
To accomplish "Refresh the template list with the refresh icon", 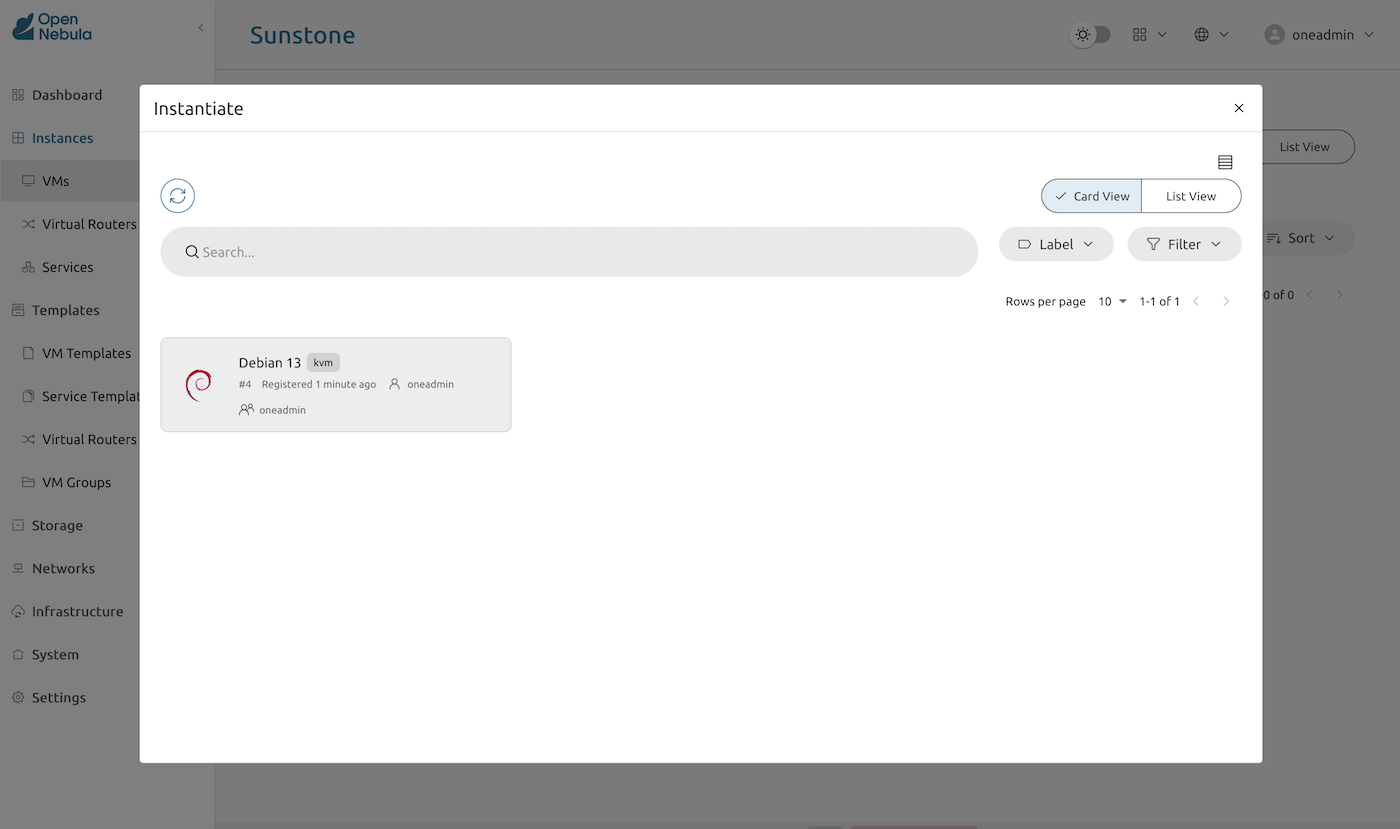I will (x=177, y=195).
